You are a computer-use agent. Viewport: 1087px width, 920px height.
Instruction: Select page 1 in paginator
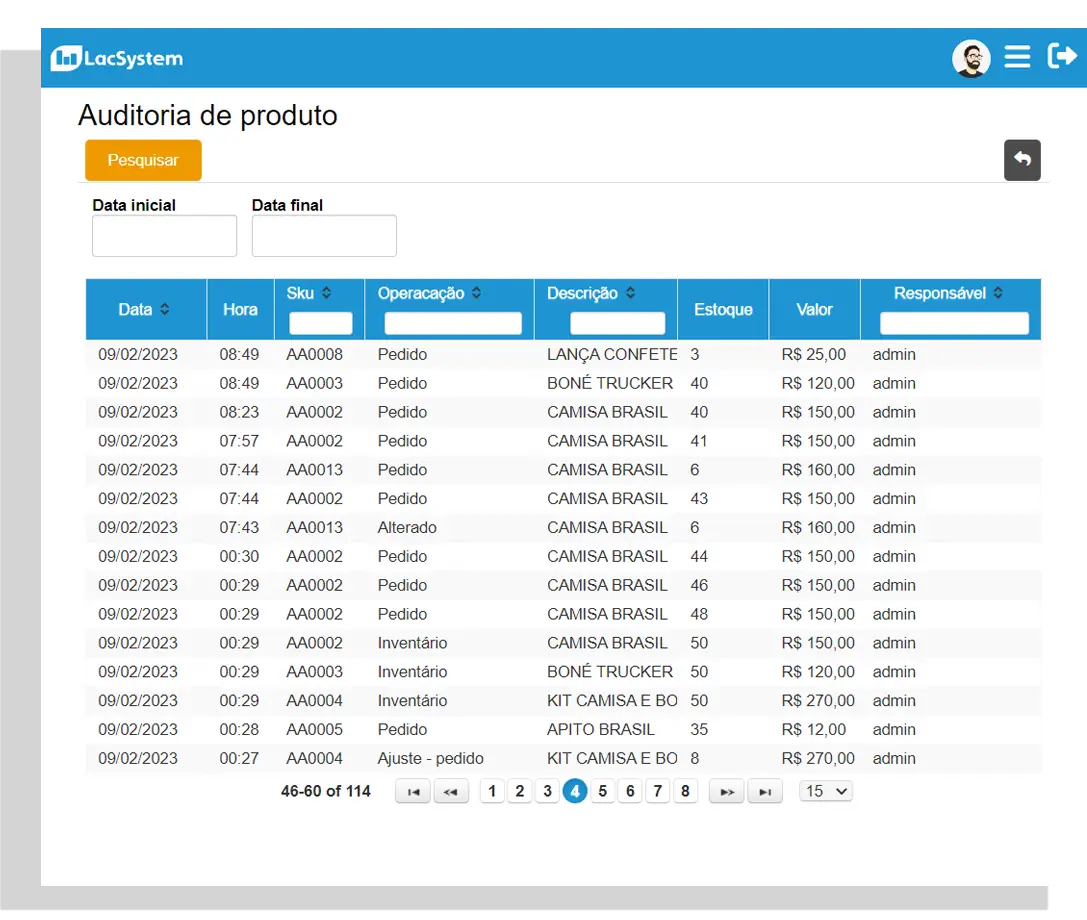492,791
